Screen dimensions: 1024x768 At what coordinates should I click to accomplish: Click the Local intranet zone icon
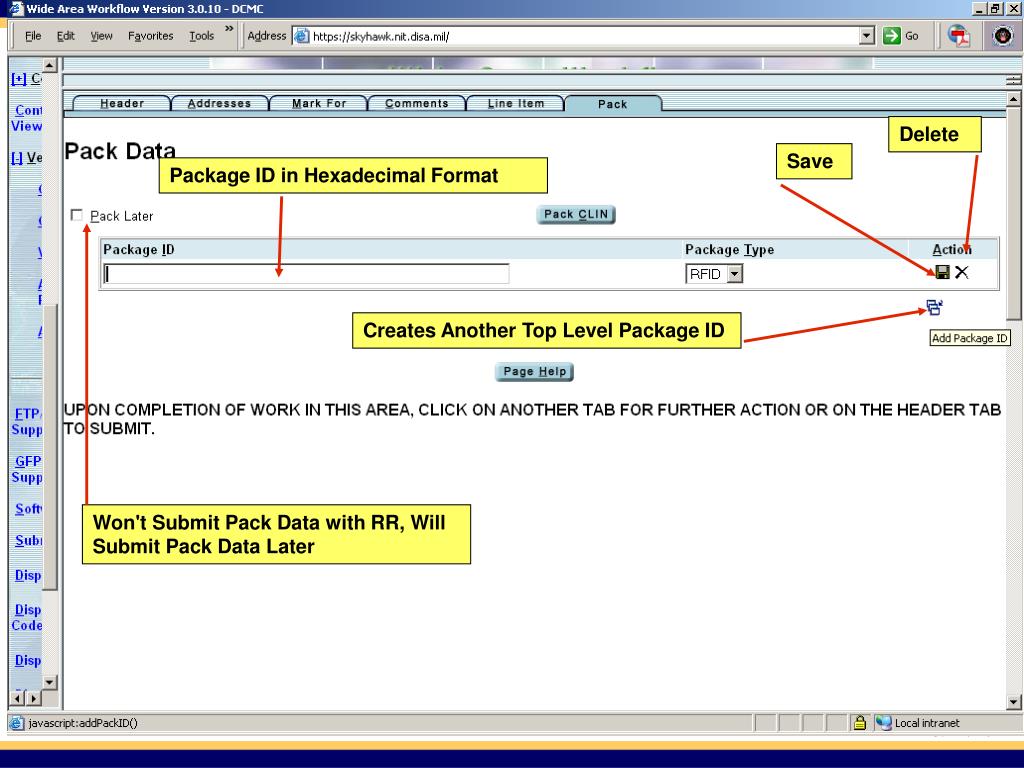click(x=883, y=722)
